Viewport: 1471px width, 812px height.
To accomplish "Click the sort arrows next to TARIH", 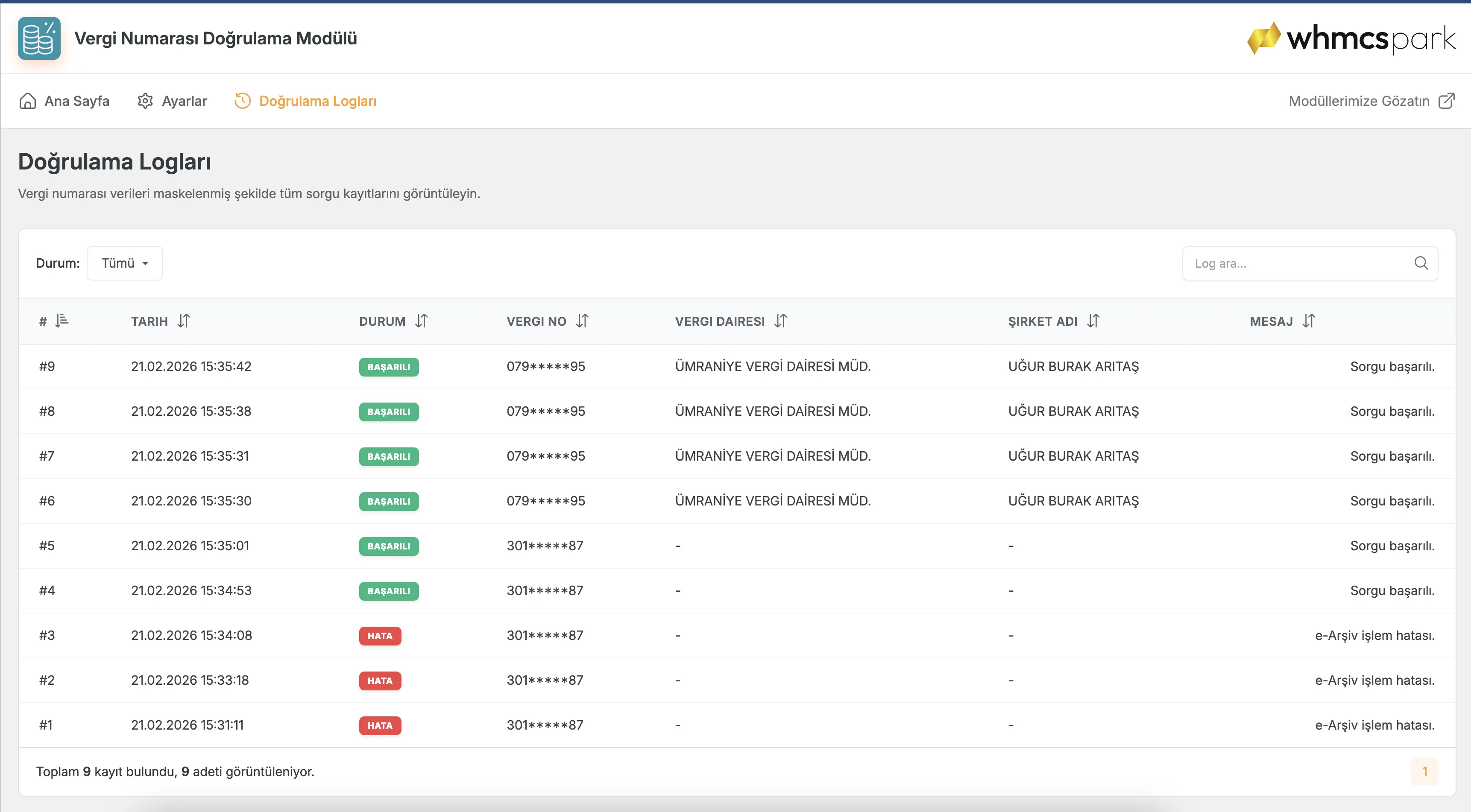I will (x=183, y=321).
